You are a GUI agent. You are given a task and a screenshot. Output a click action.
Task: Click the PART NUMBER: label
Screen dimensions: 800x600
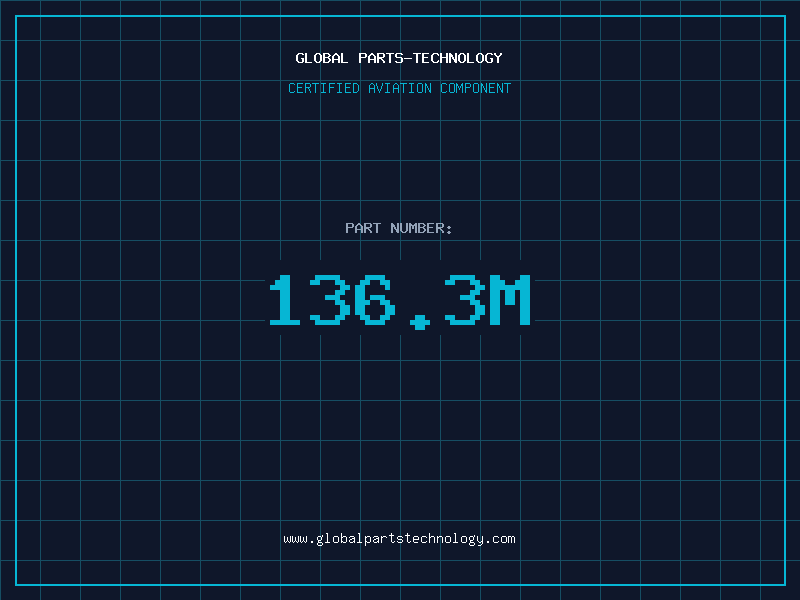coord(399,229)
